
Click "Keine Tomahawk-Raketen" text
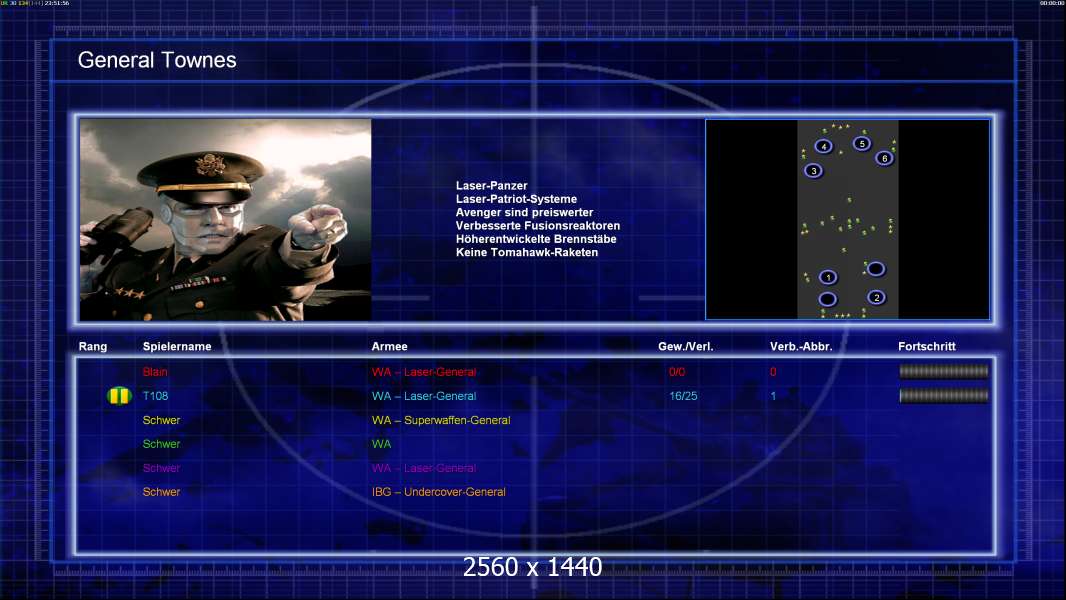pos(527,252)
